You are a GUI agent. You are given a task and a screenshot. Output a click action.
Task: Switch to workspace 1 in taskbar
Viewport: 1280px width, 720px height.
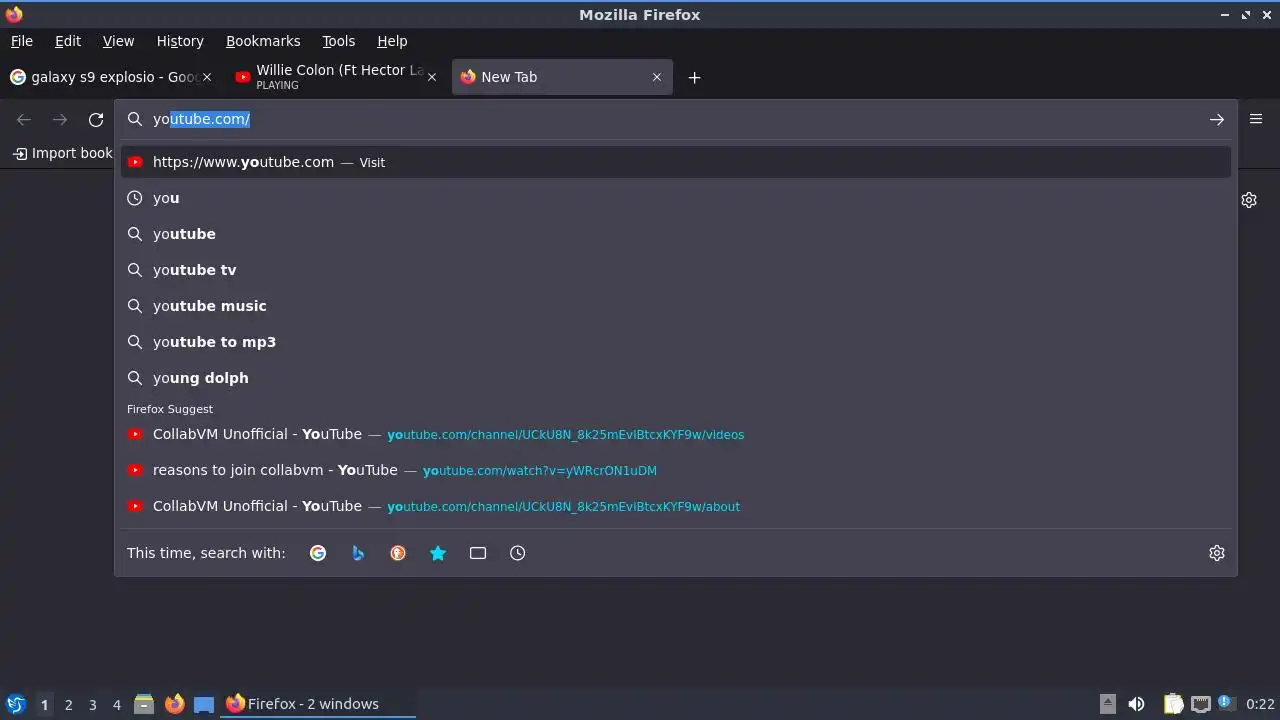tap(44, 705)
